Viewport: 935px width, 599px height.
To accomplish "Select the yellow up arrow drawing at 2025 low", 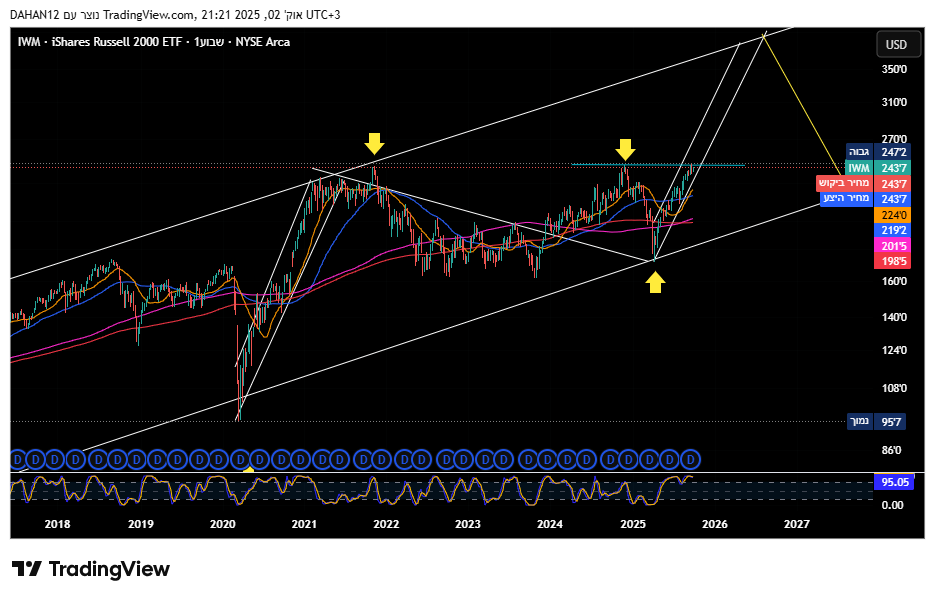I will pyautogui.click(x=655, y=283).
